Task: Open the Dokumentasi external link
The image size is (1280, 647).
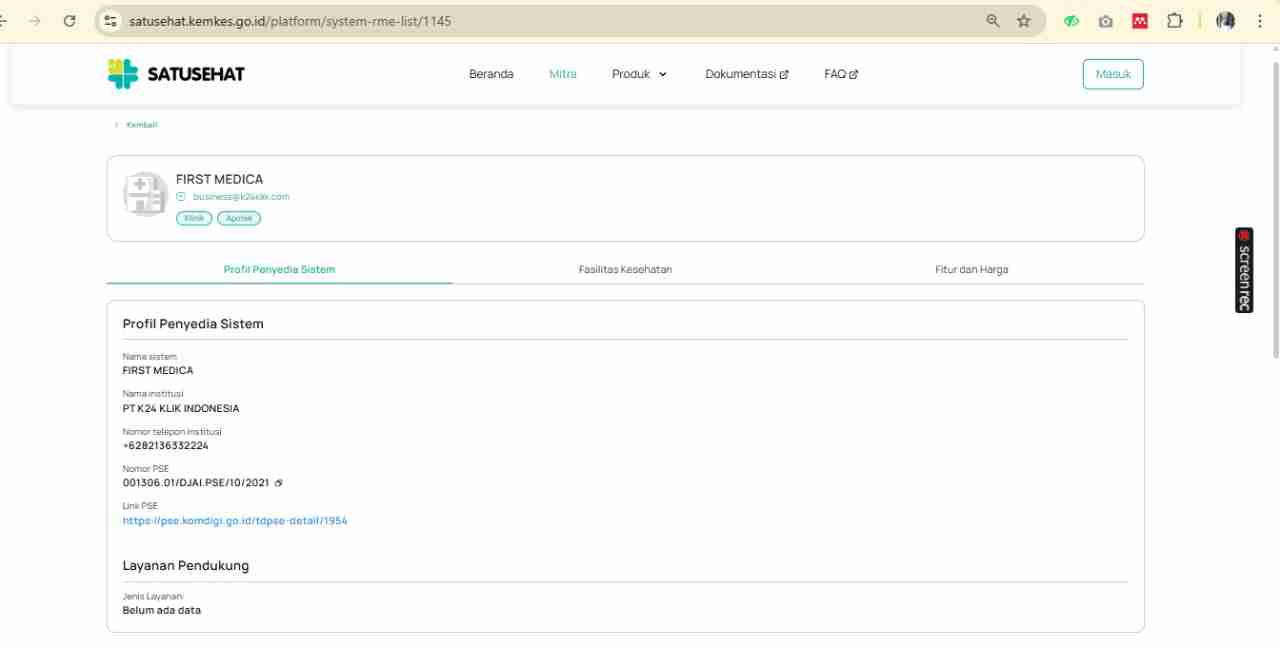Action: click(746, 74)
